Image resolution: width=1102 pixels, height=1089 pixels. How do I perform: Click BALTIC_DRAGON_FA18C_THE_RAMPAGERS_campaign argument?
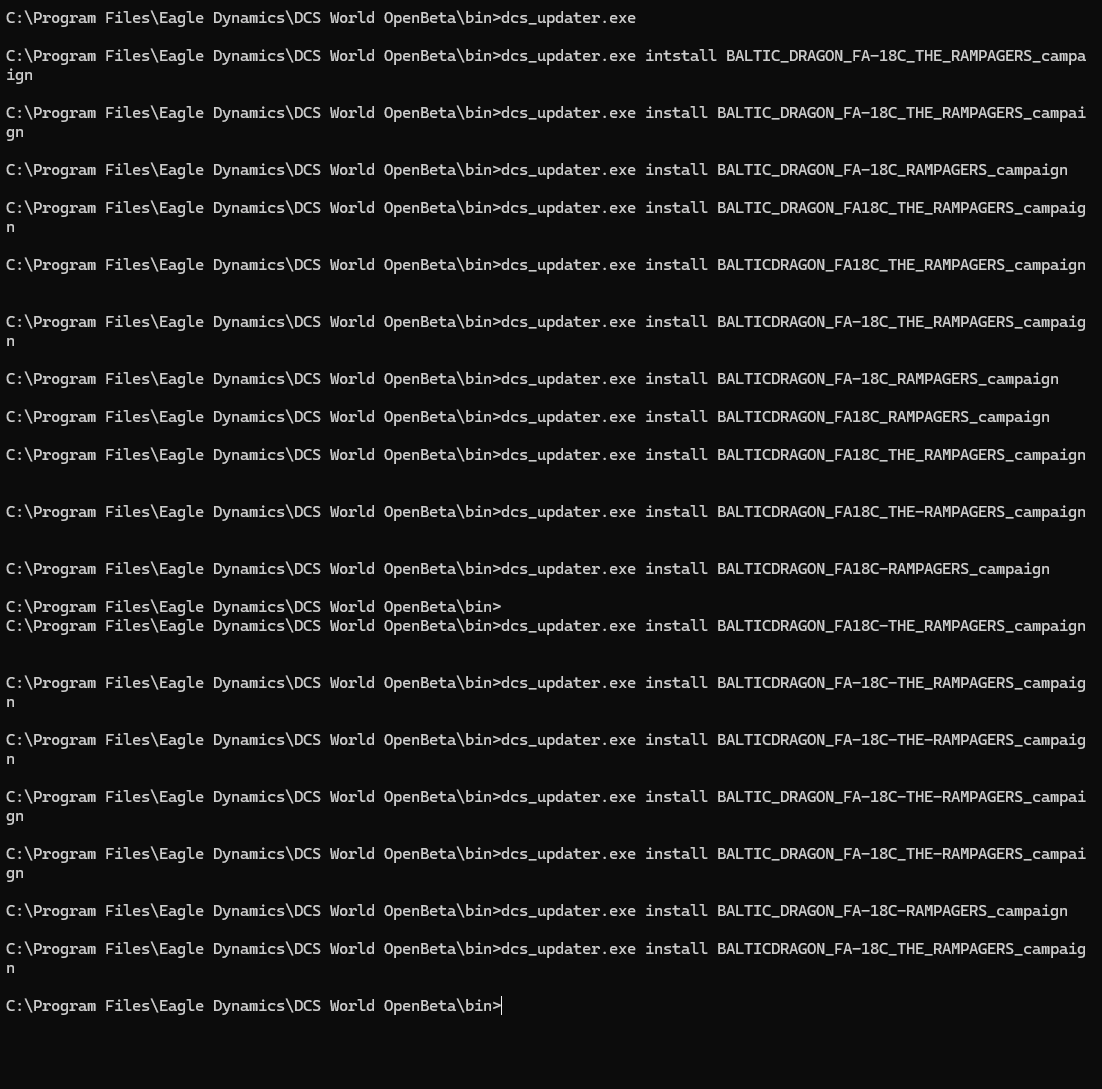coord(901,208)
